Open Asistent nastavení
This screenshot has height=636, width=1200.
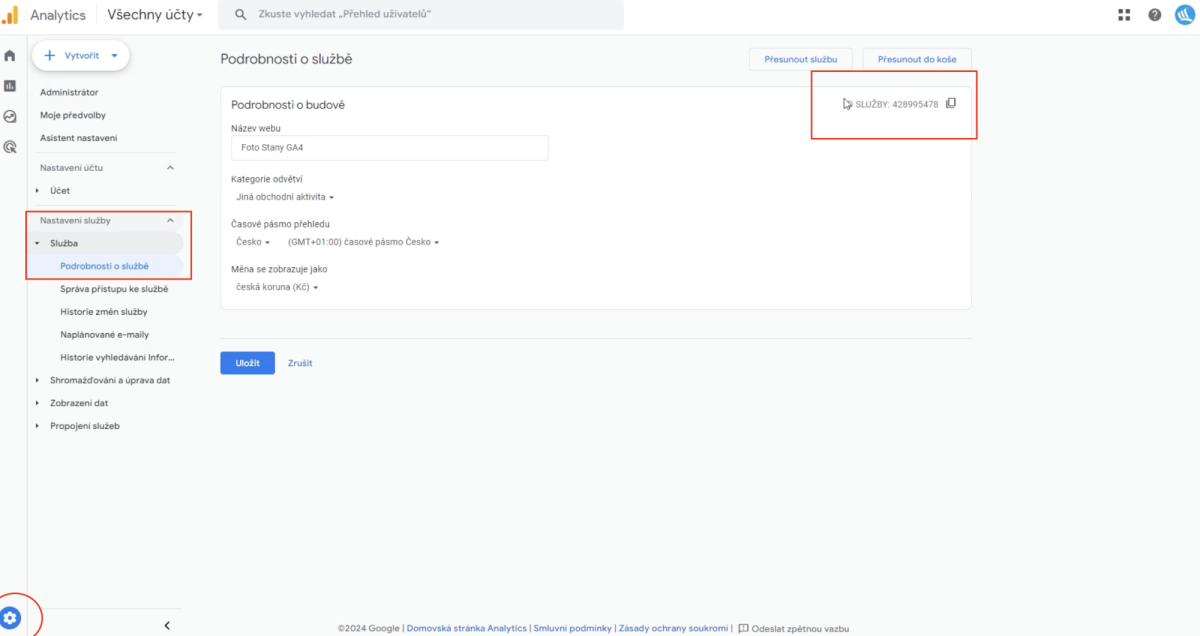79,138
